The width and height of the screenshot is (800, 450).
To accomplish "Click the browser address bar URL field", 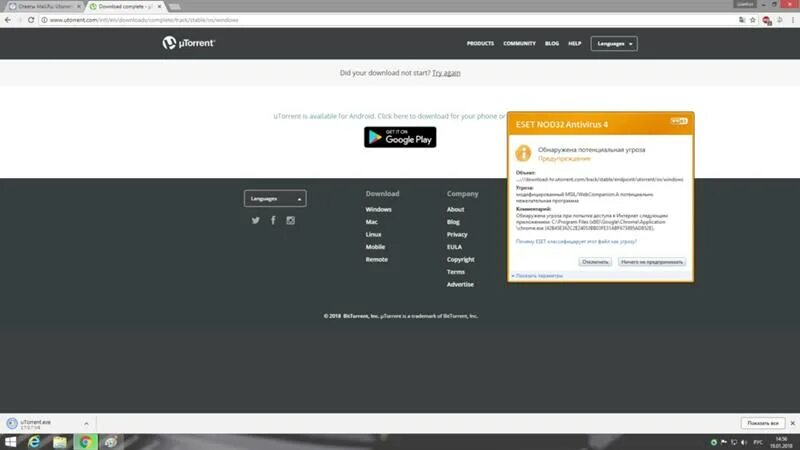I will pos(388,20).
